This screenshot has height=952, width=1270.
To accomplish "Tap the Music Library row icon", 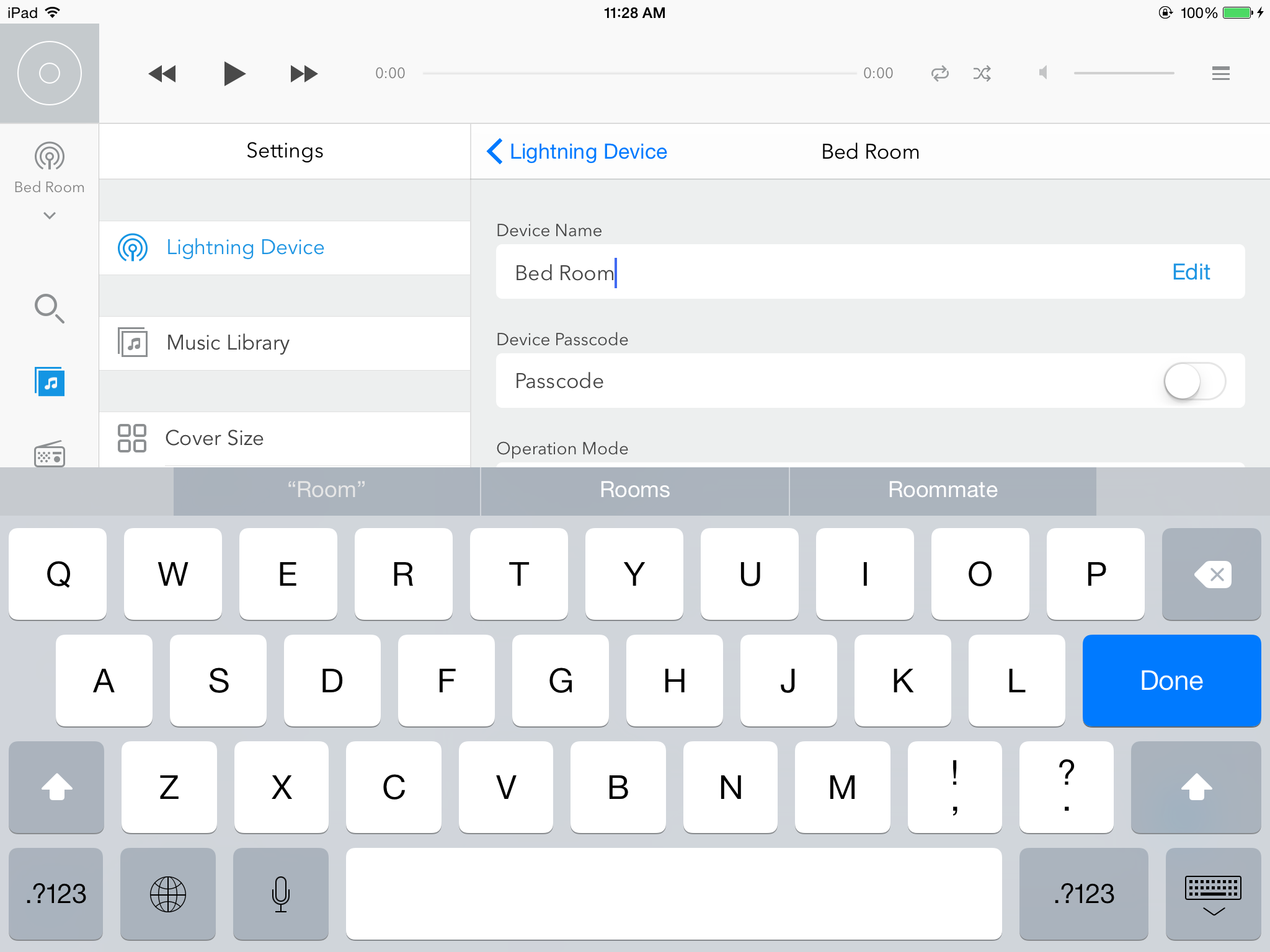I will (x=133, y=343).
